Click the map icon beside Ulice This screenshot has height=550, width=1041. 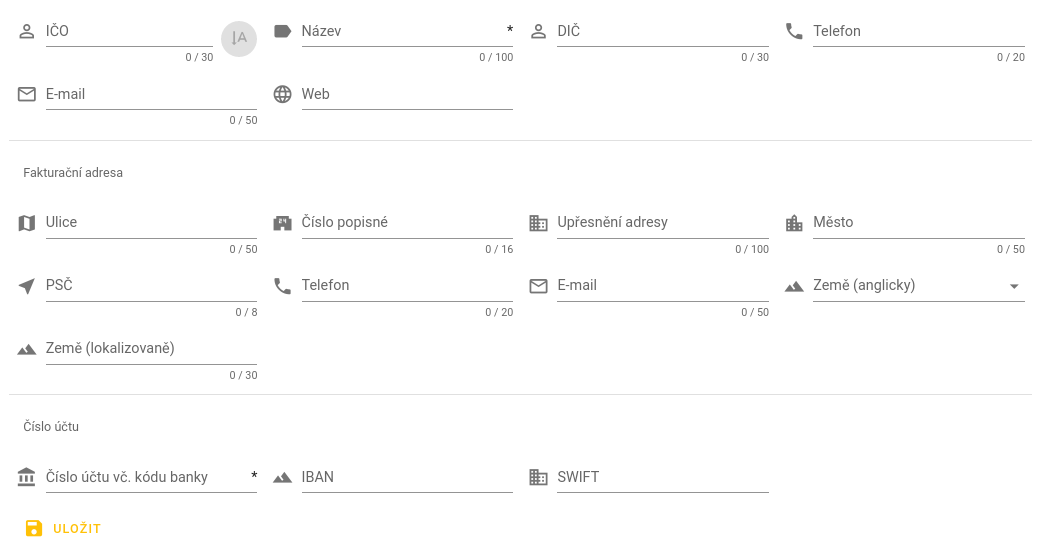tap(27, 223)
